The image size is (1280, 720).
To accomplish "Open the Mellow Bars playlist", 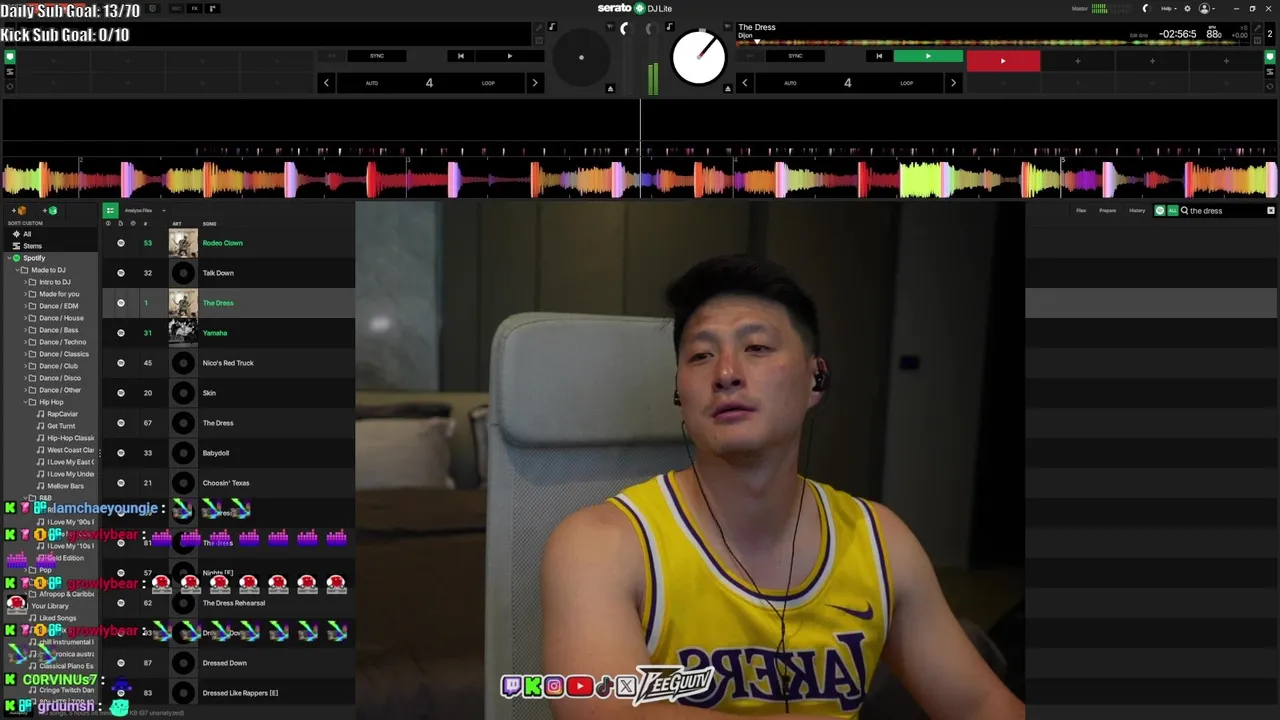I will coord(66,486).
